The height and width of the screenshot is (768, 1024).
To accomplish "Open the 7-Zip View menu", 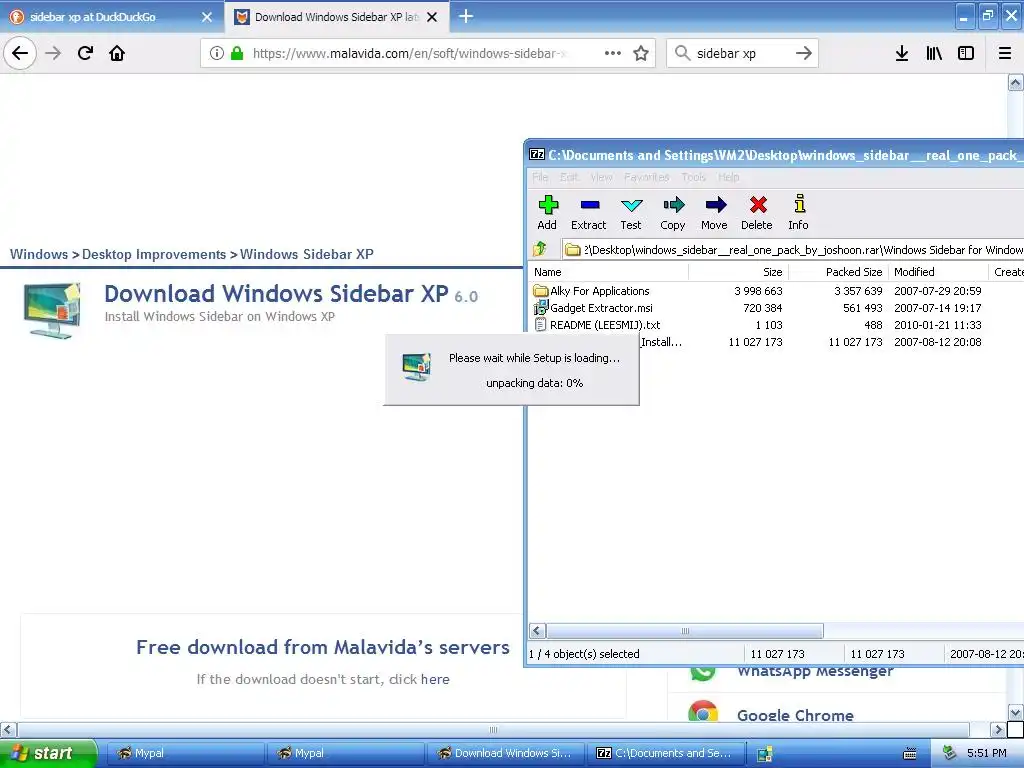I will (x=601, y=177).
